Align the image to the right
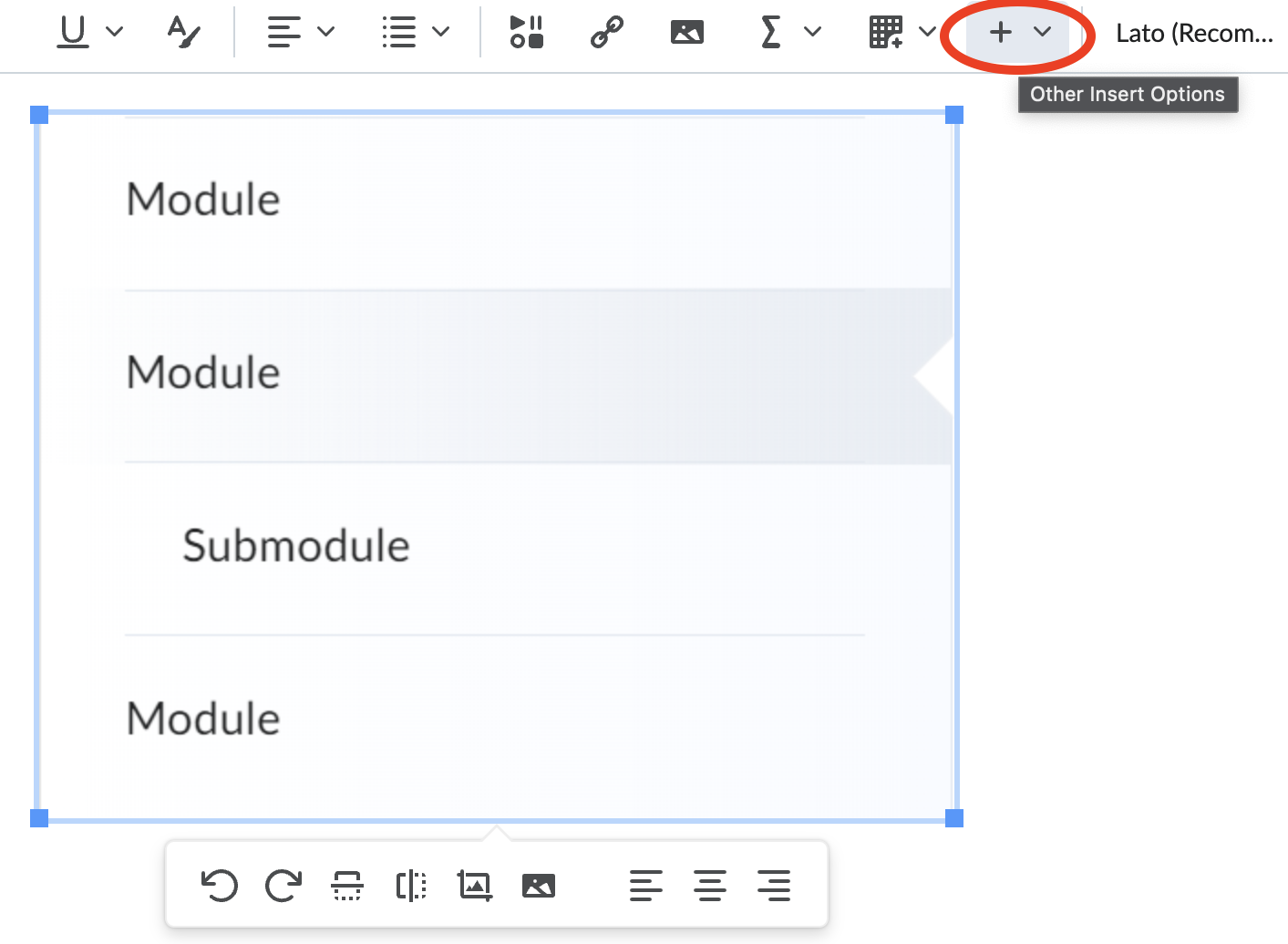The height and width of the screenshot is (944, 1288). pyautogui.click(x=774, y=886)
